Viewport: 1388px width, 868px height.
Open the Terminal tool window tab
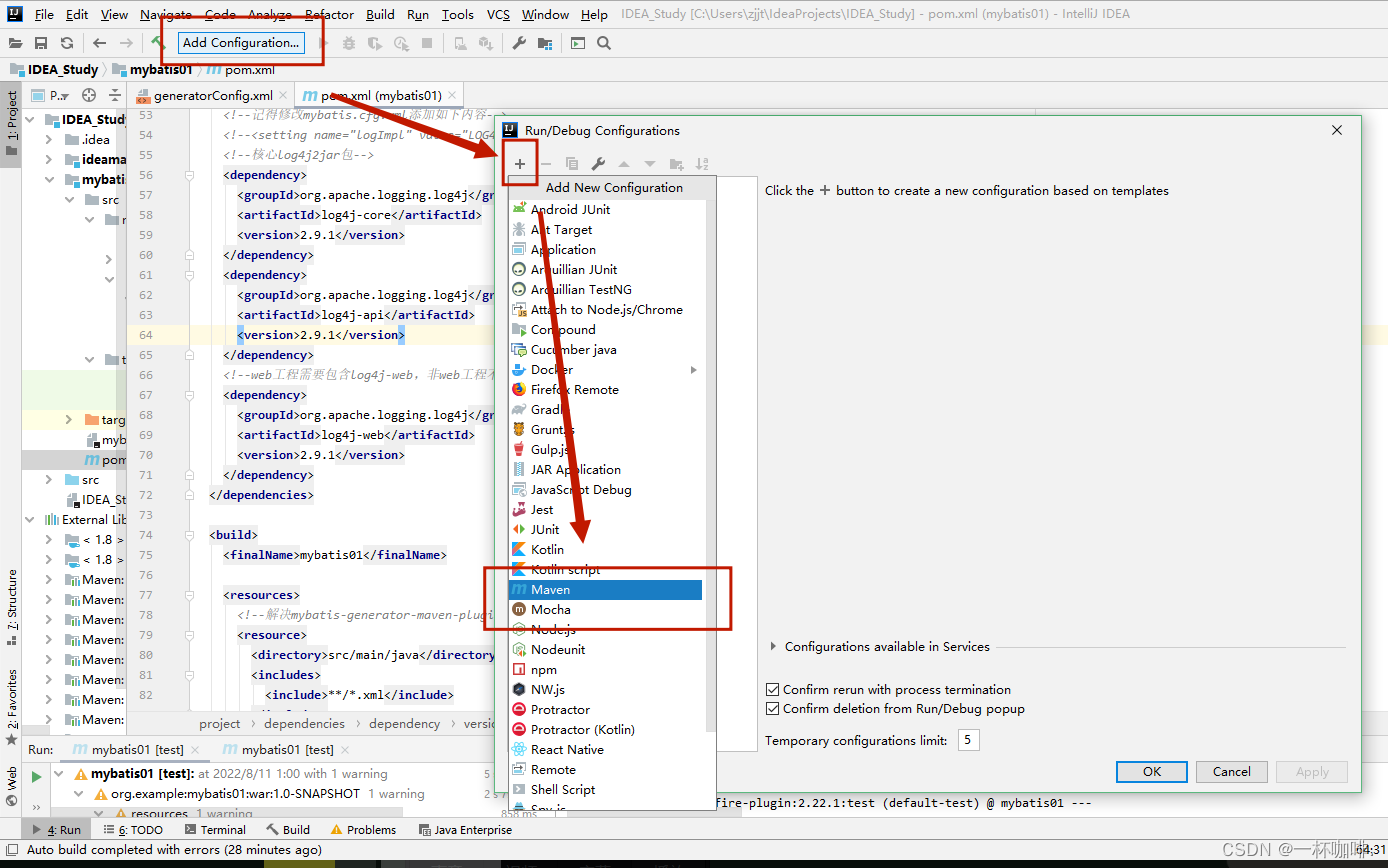tap(214, 830)
